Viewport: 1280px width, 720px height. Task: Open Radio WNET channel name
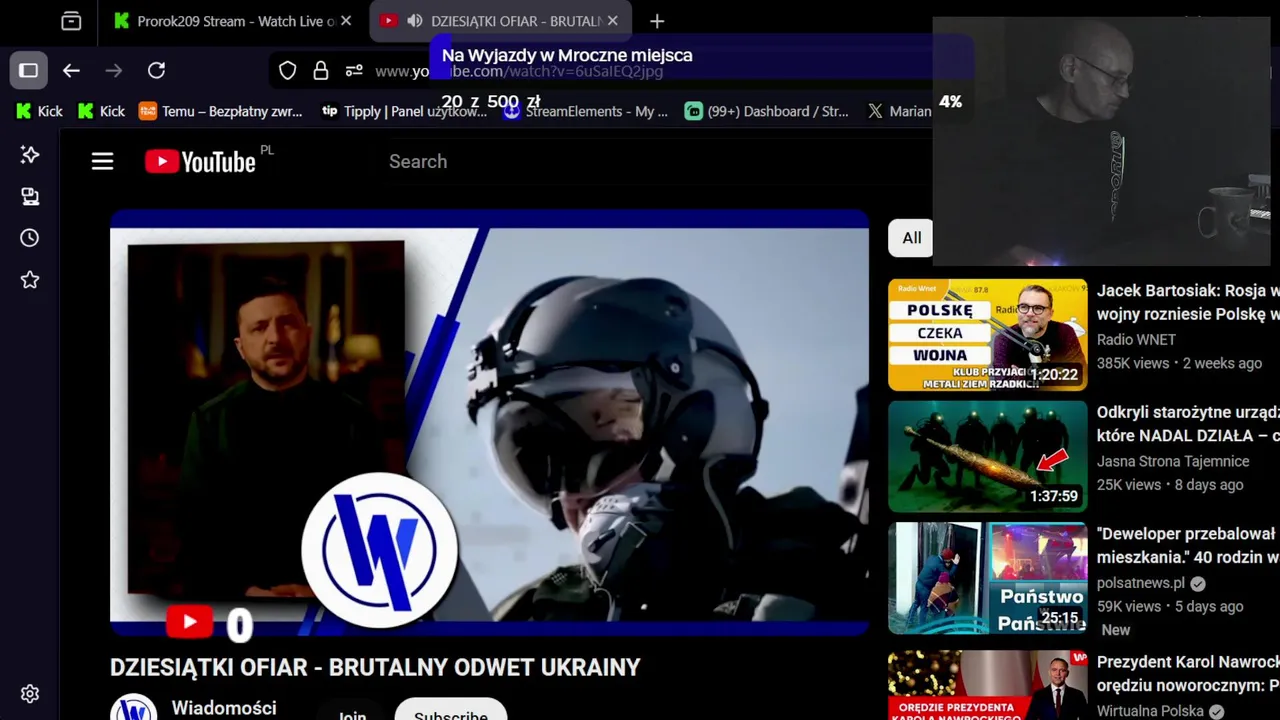click(1136, 339)
